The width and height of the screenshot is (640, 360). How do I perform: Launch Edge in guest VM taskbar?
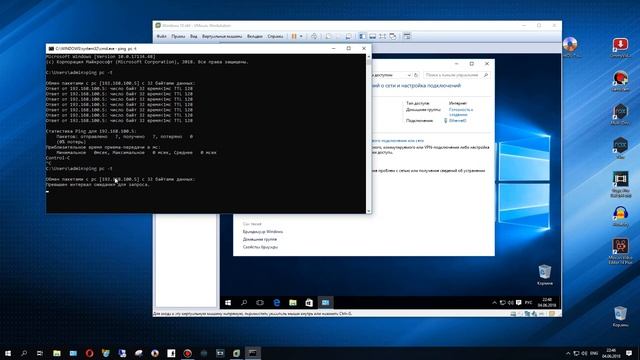tap(276, 302)
